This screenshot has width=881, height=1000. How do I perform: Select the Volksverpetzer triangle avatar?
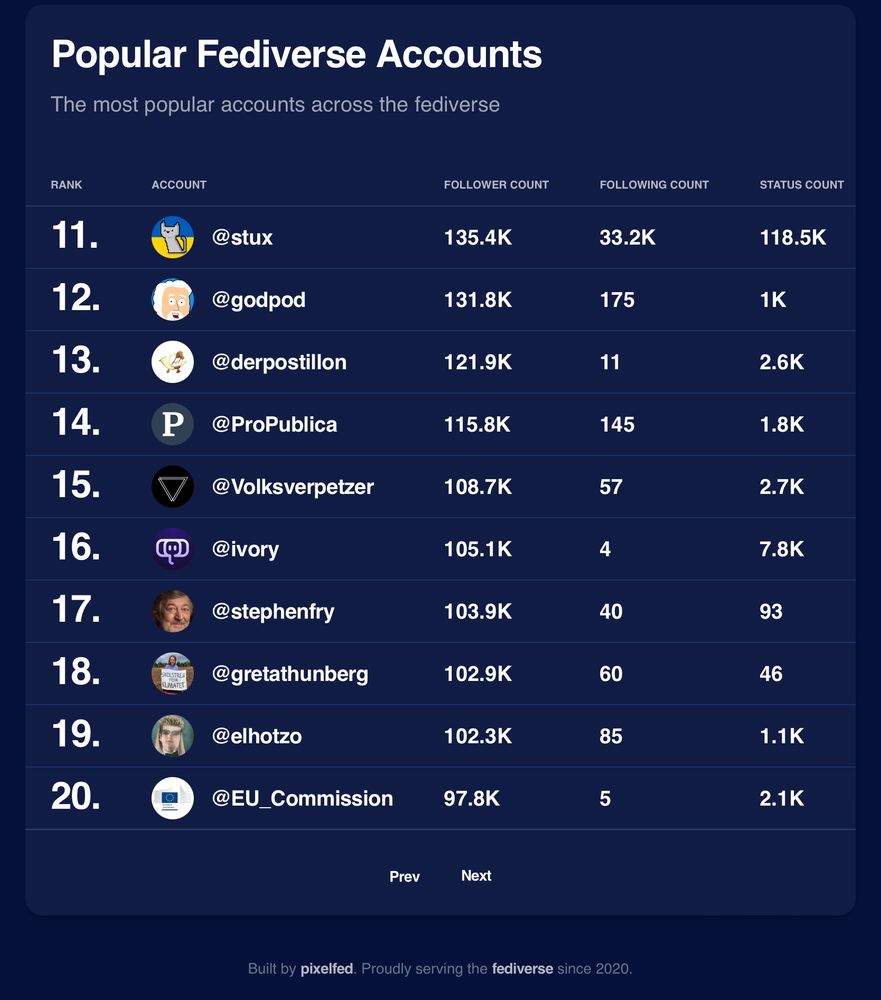point(172,487)
